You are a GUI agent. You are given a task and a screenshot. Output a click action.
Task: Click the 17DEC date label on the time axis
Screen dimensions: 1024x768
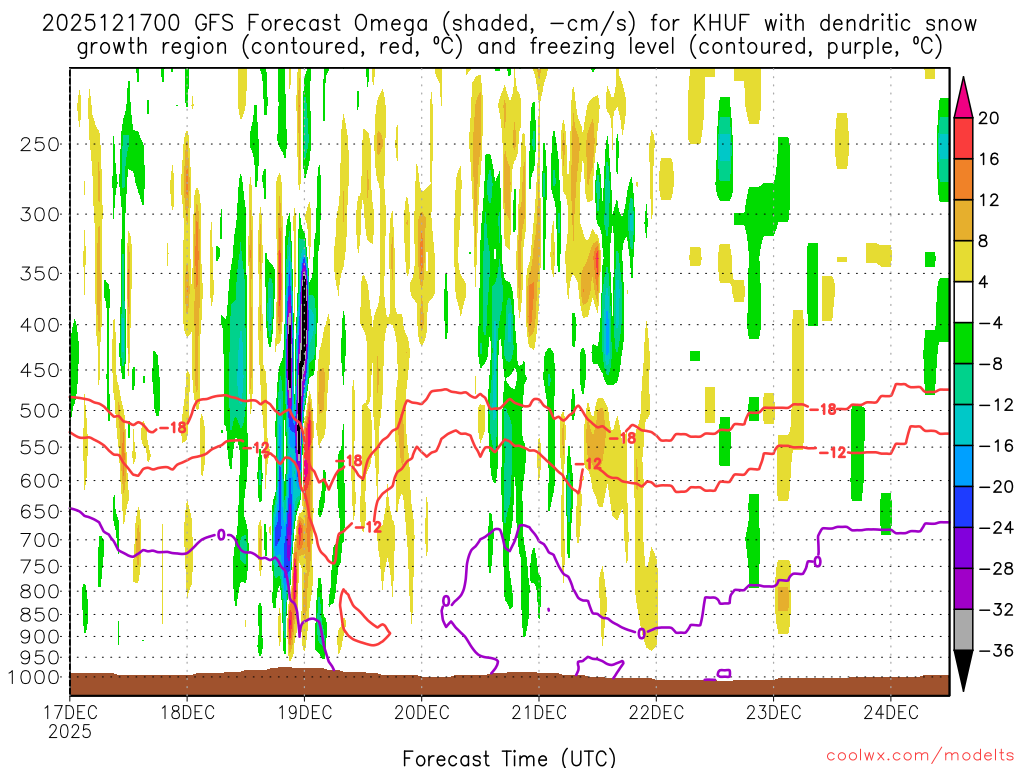(x=70, y=712)
